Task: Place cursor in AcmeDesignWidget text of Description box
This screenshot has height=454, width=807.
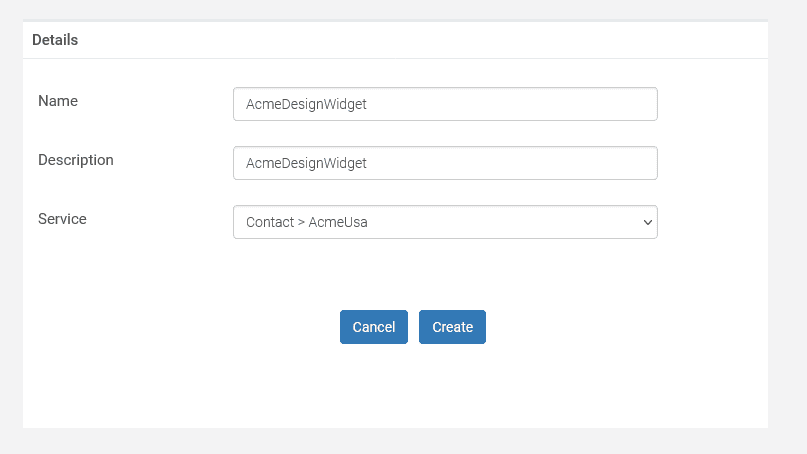Action: [x=306, y=163]
